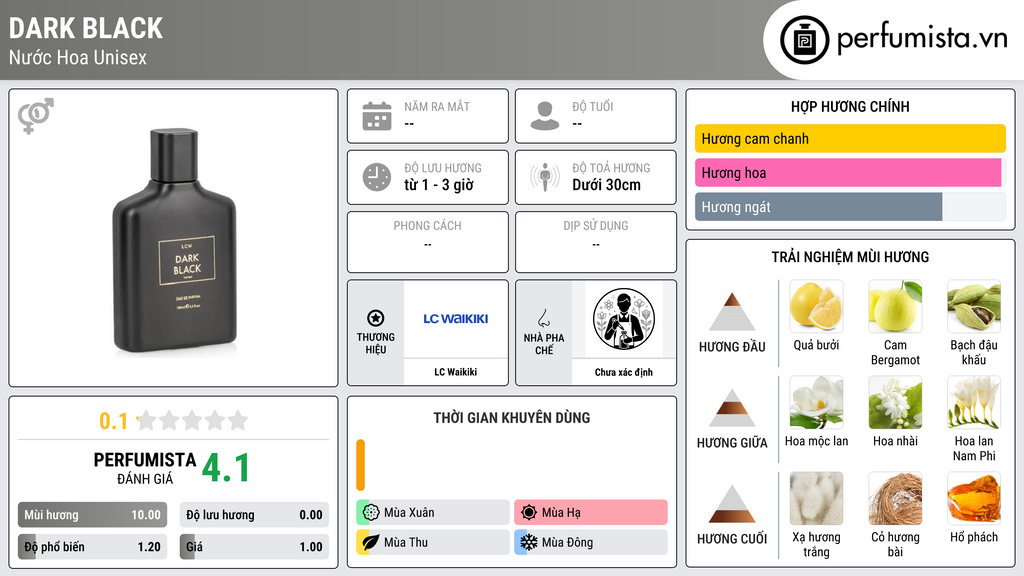Click the Dịp sử dụng card
This screenshot has height=576, width=1024.
(596, 242)
